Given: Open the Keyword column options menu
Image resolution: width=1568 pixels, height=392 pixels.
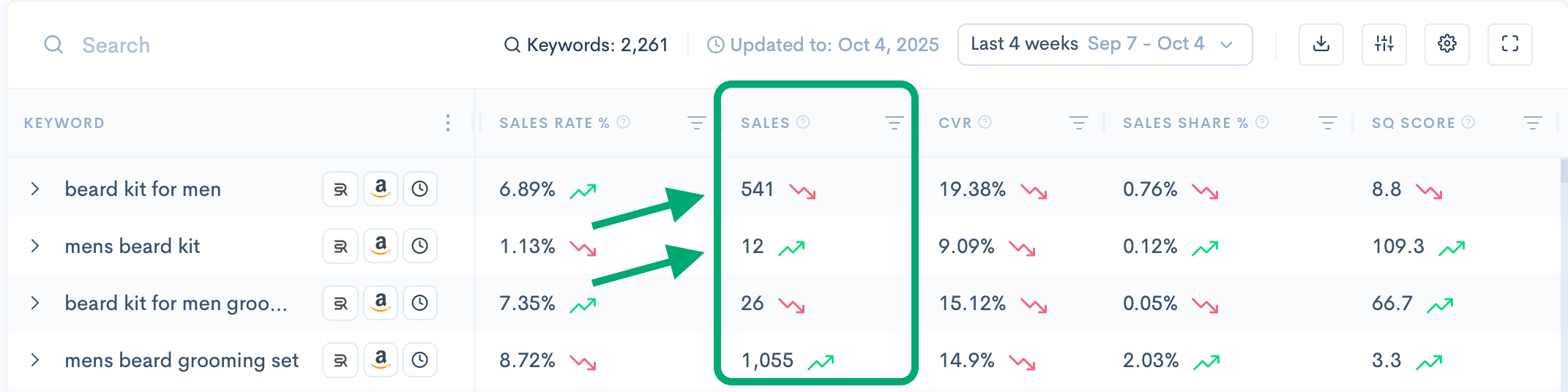Looking at the screenshot, I should tap(448, 123).
